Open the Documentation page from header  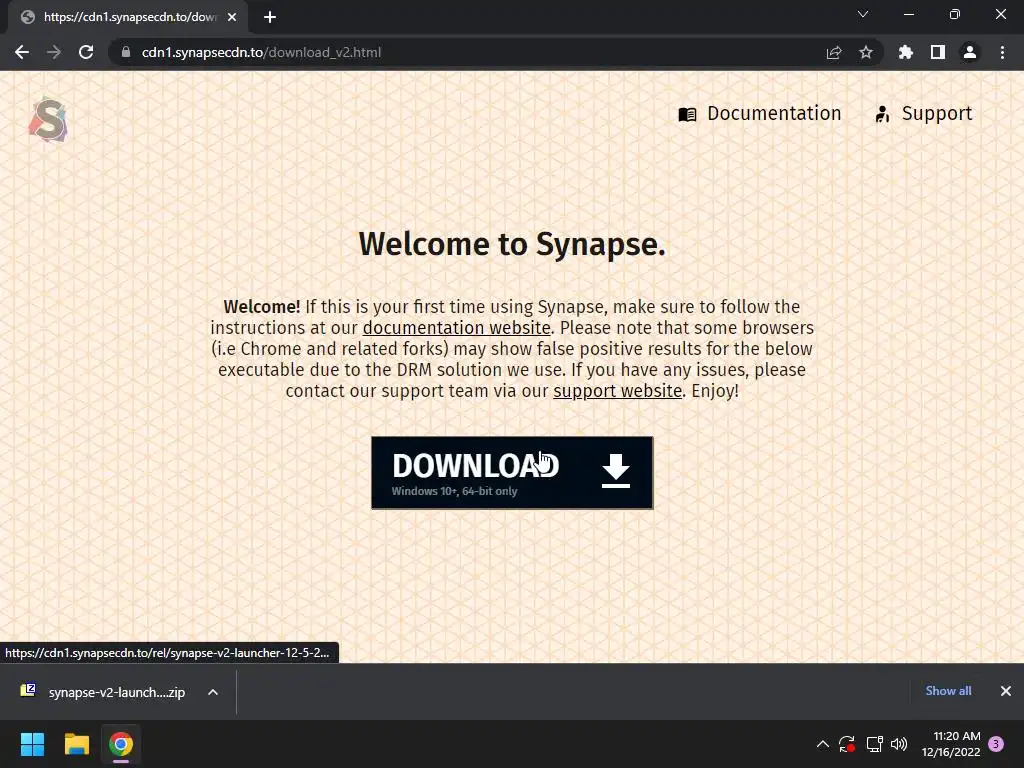tap(760, 114)
